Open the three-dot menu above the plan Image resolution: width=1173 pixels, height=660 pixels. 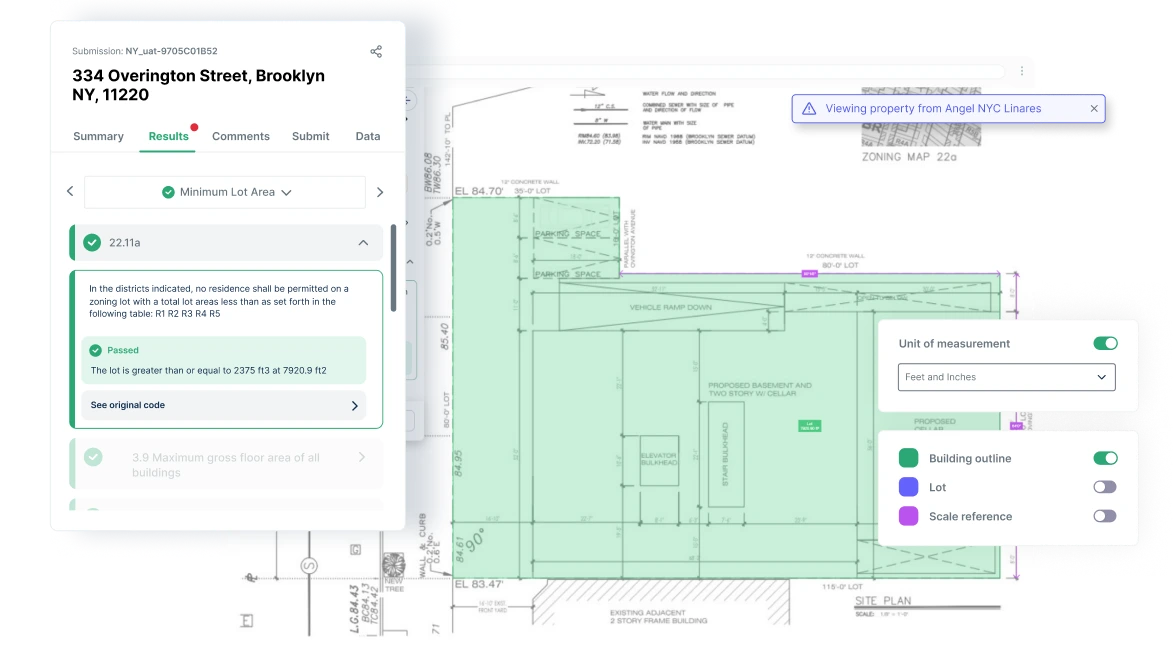(1022, 71)
